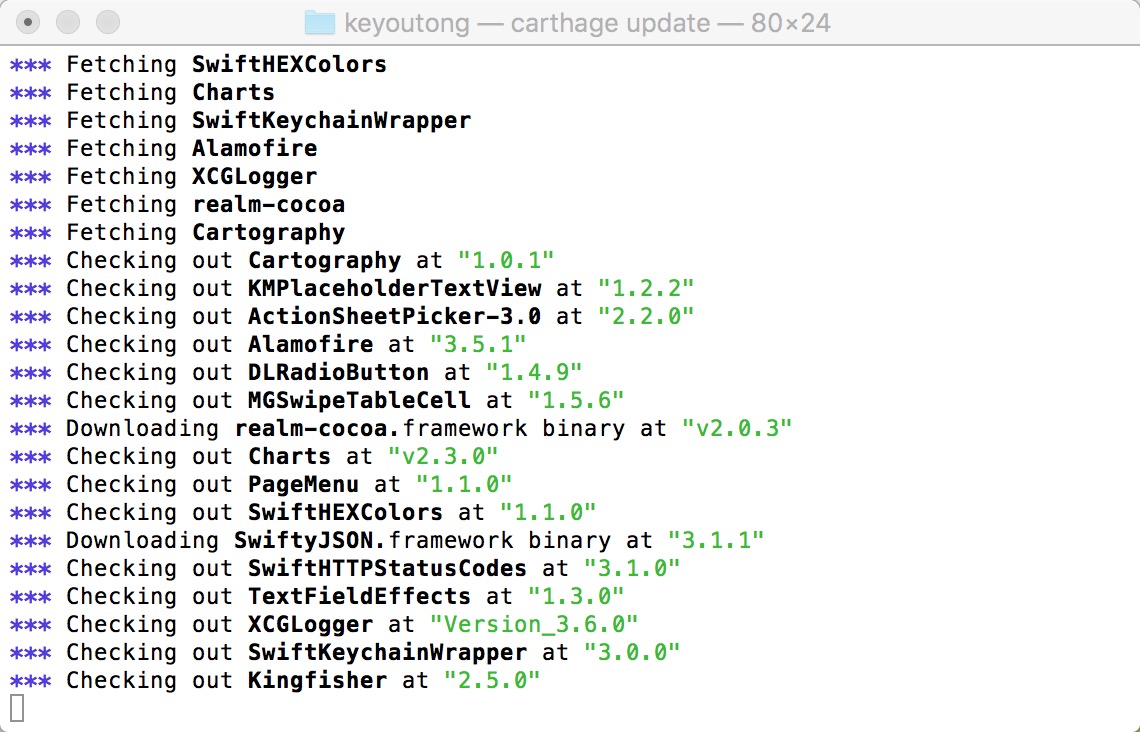Viewport: 1140px width, 732px height.
Task: Click the realm-cocoa binary version "v2.0.3"
Action: pyautogui.click(x=737, y=428)
